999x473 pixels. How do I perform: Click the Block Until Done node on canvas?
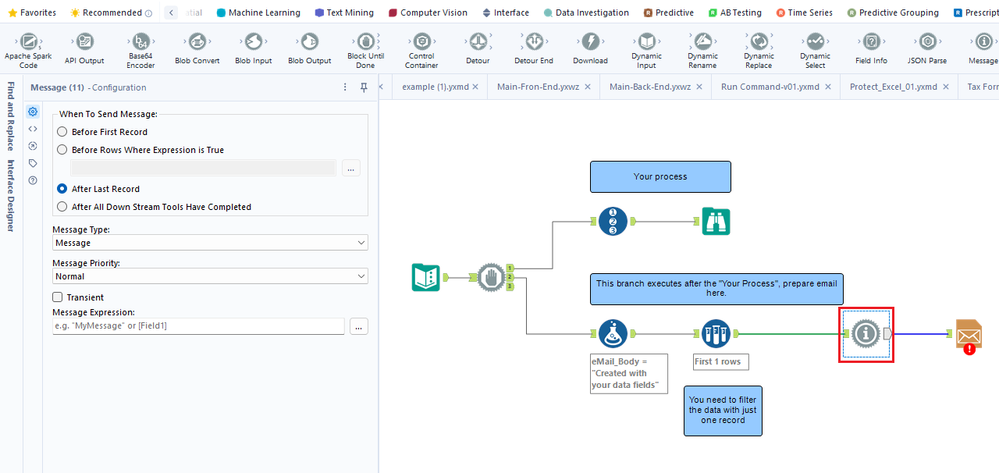[492, 277]
